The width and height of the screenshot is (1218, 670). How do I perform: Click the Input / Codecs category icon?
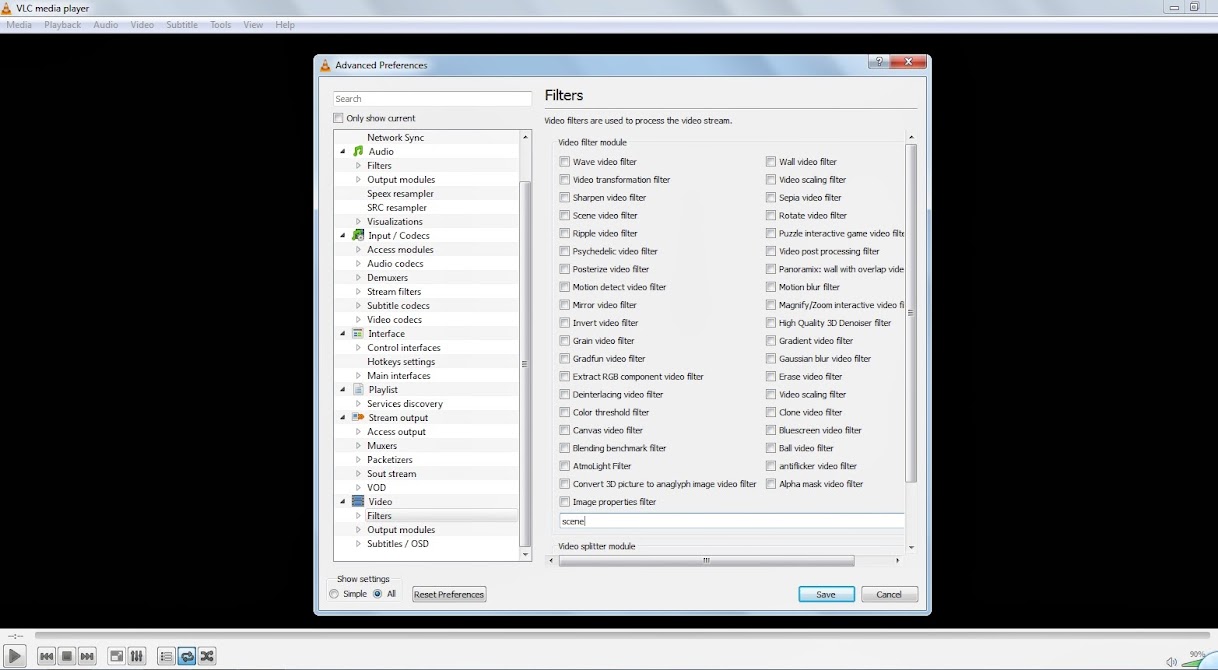[x=358, y=235]
